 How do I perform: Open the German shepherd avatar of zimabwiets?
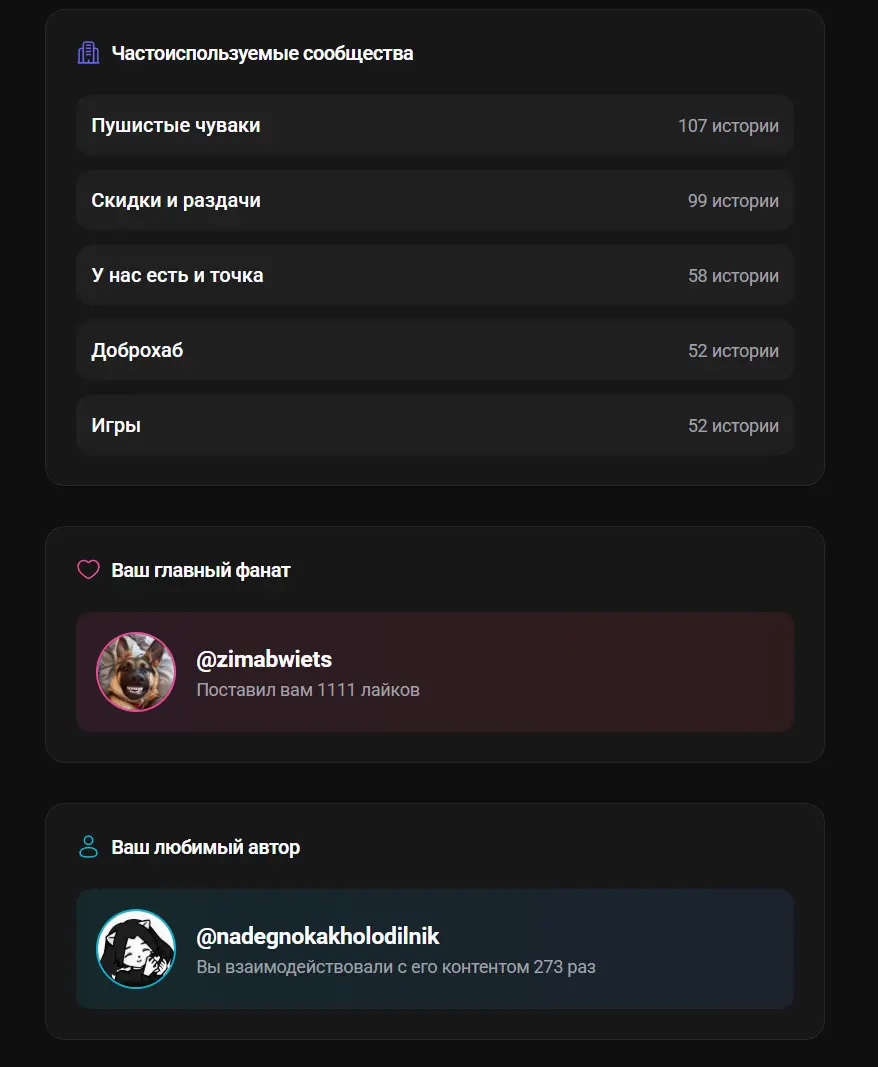coord(136,672)
